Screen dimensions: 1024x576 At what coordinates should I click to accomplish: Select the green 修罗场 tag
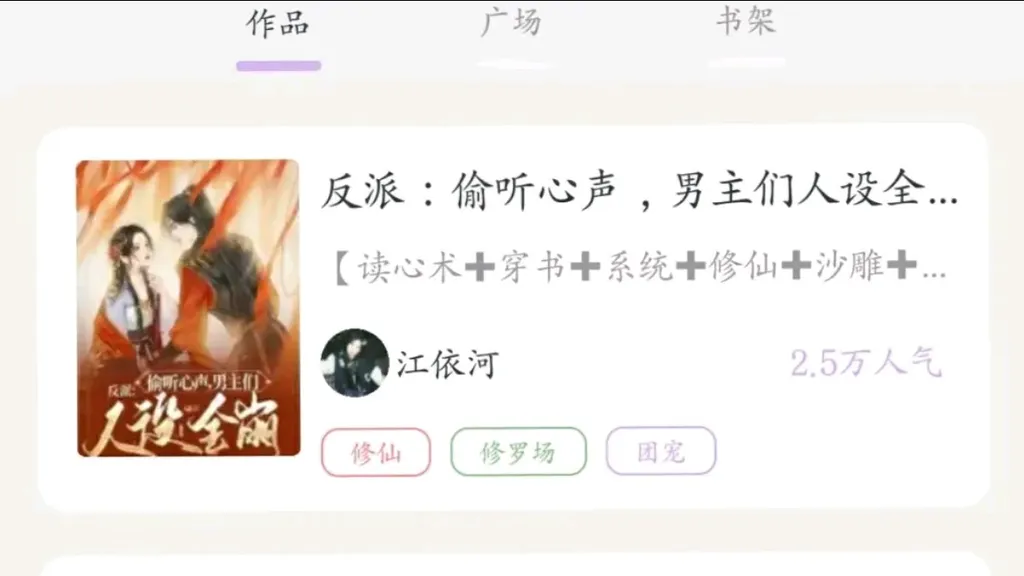[x=518, y=451]
